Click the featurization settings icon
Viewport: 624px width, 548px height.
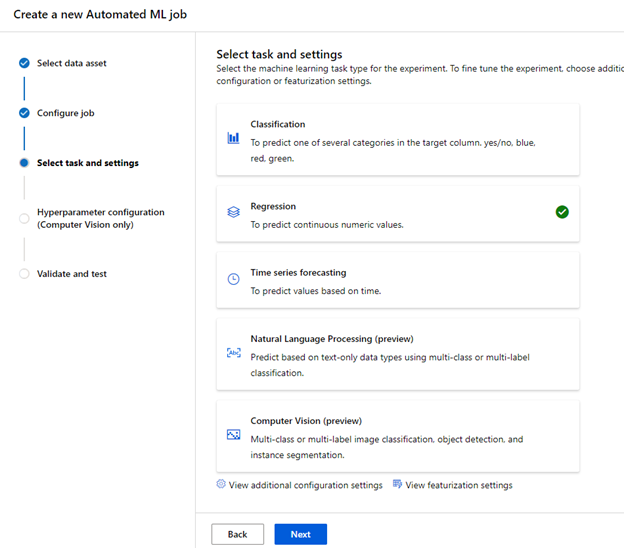tap(397, 484)
